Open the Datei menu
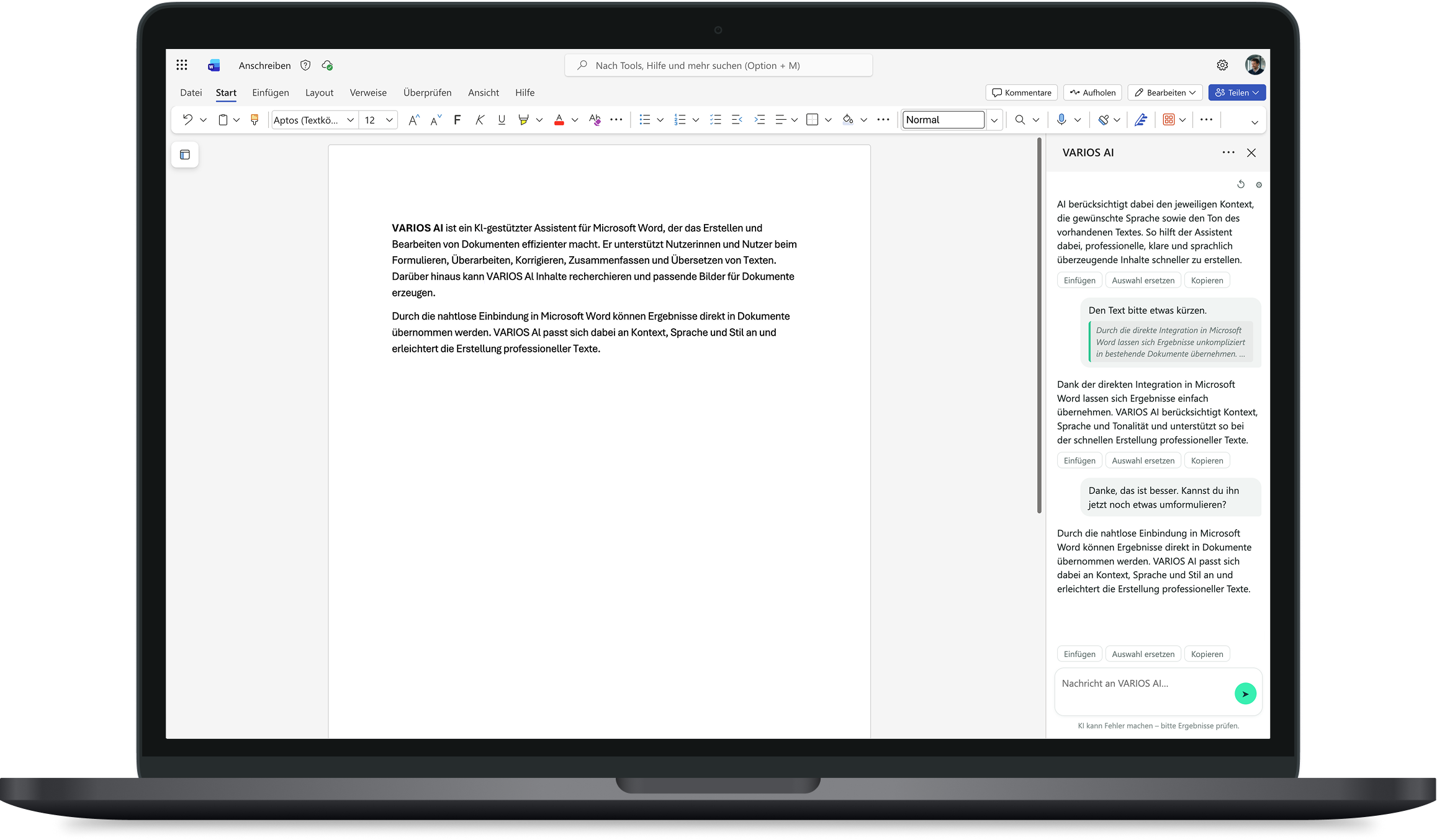The image size is (1437, 840). tap(191, 92)
